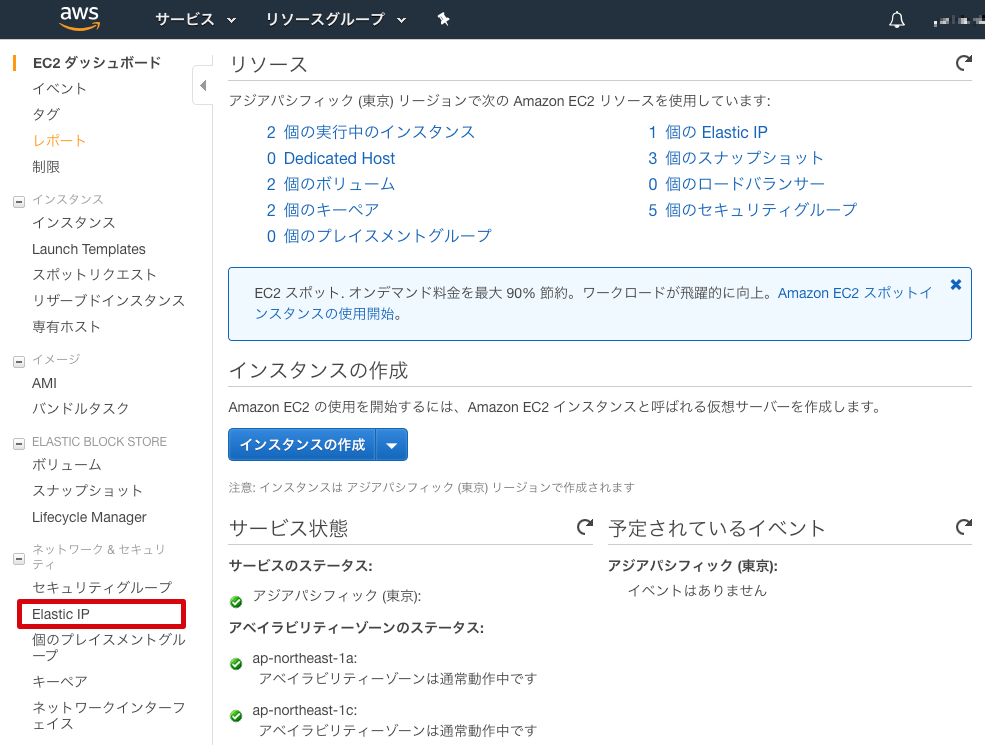Open リザーブドインスタンス in sidebar

(x=109, y=301)
